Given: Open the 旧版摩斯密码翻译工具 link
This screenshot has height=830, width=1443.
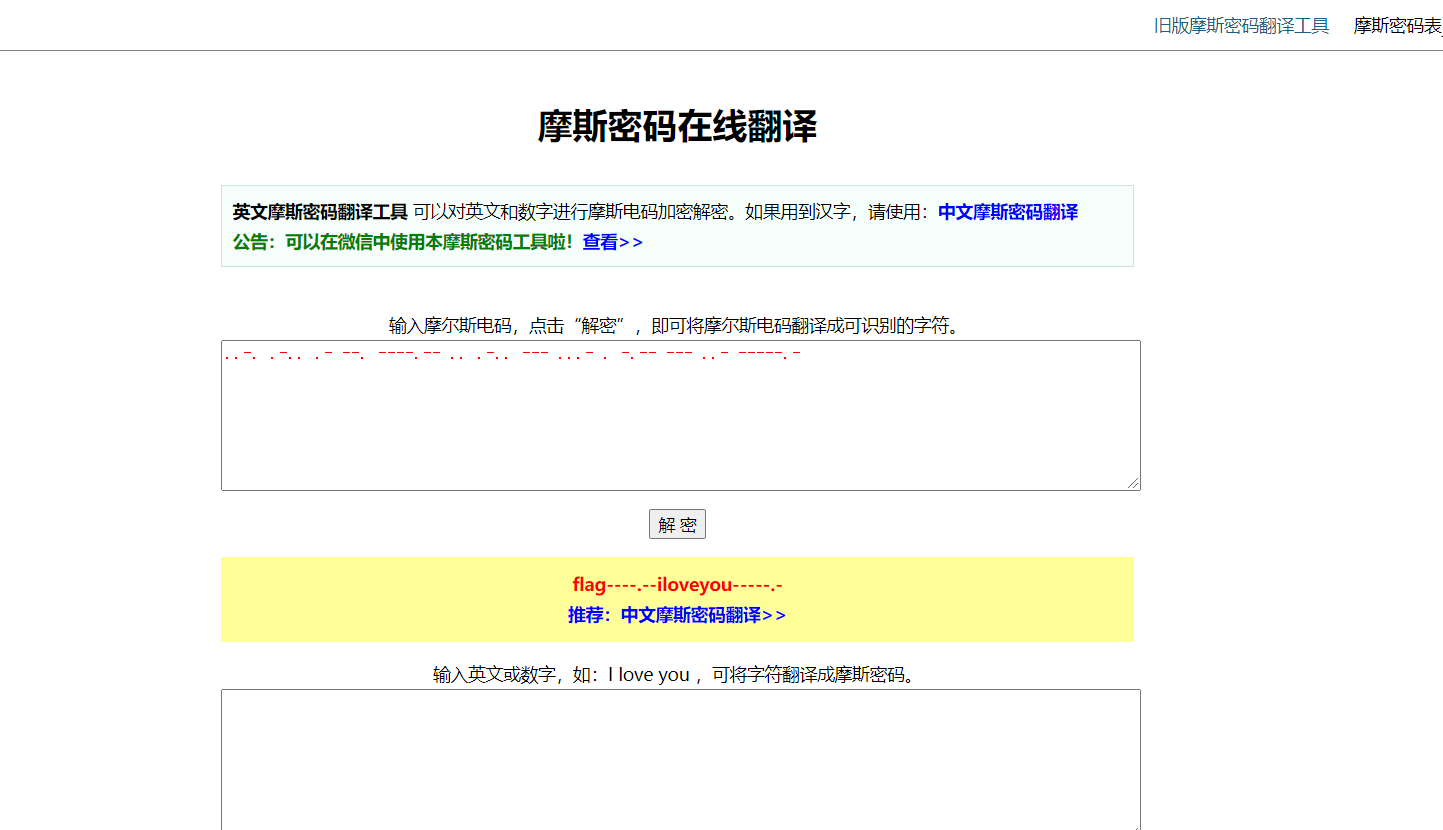Looking at the screenshot, I should point(1241,26).
